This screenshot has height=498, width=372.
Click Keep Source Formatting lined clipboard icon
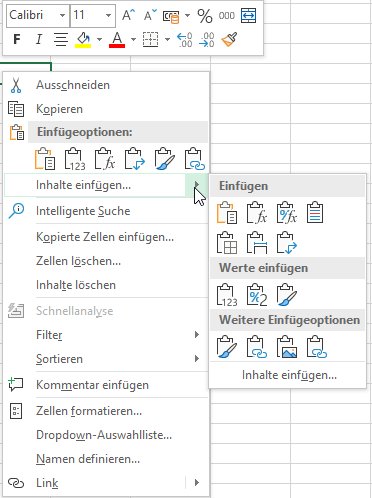point(315,212)
